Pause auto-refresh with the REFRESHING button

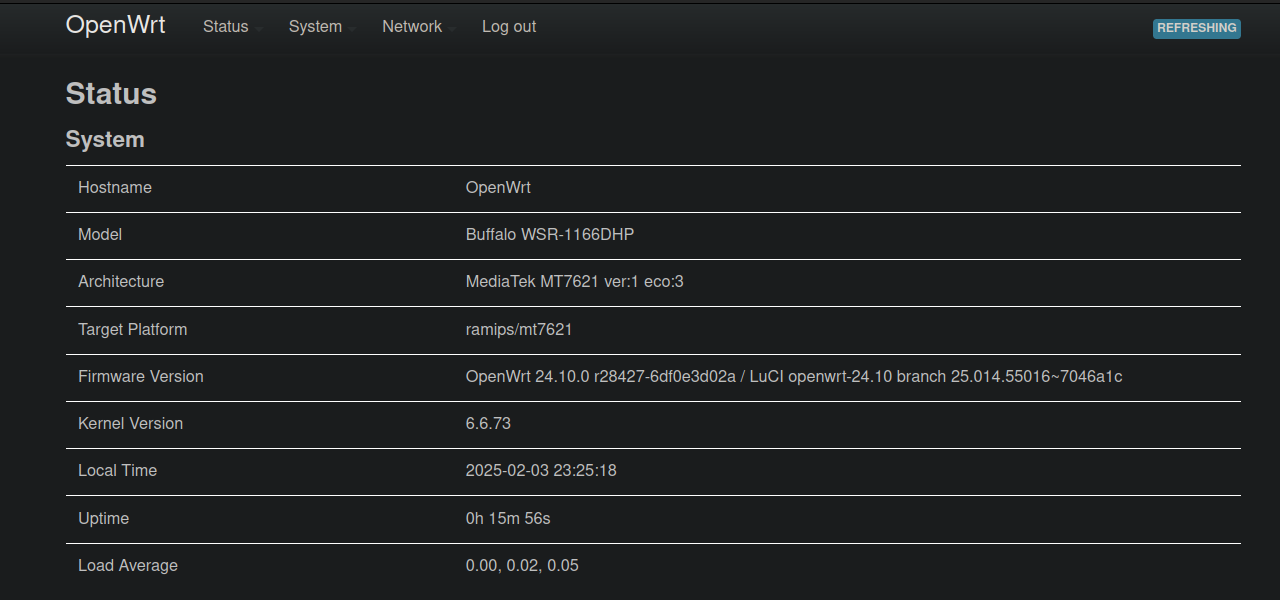click(x=1196, y=28)
